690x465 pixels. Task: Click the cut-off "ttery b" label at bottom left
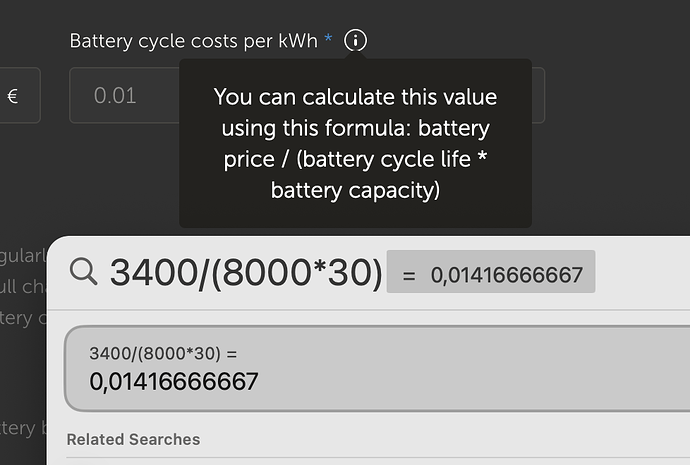[22, 428]
